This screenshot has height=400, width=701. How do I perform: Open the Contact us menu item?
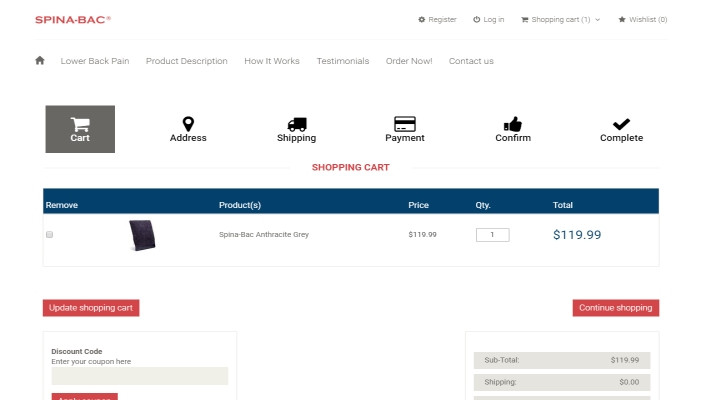[x=471, y=61]
